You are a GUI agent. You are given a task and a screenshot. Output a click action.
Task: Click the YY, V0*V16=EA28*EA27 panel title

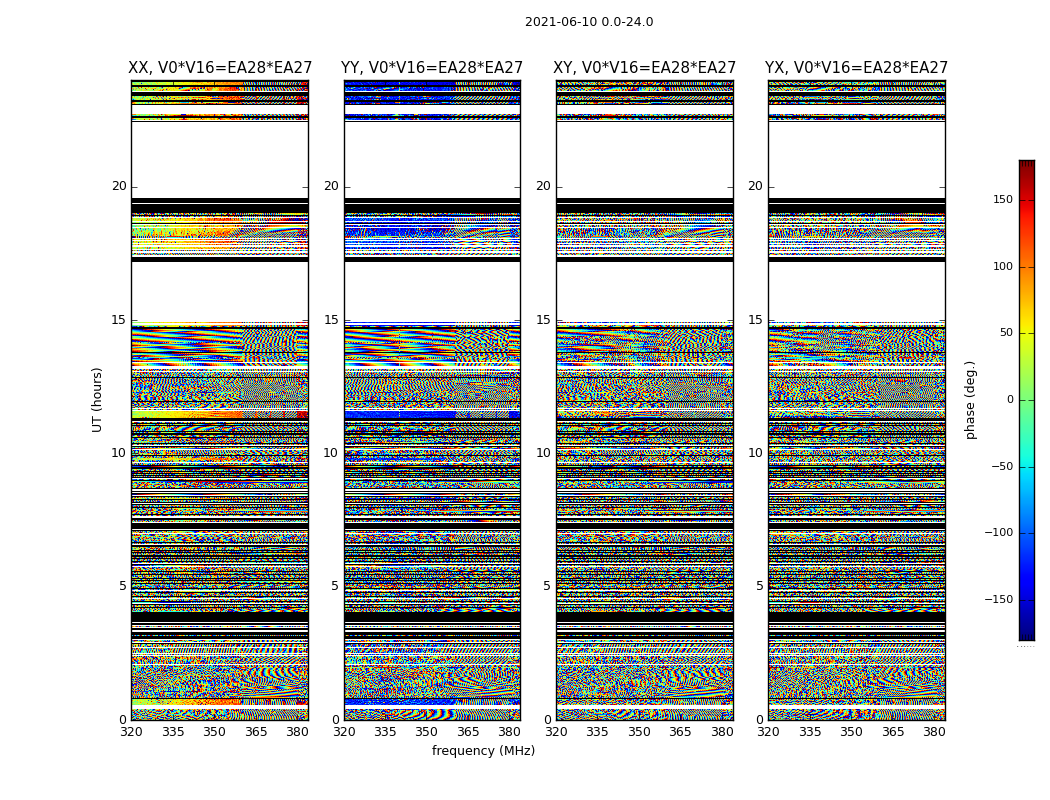[432, 68]
